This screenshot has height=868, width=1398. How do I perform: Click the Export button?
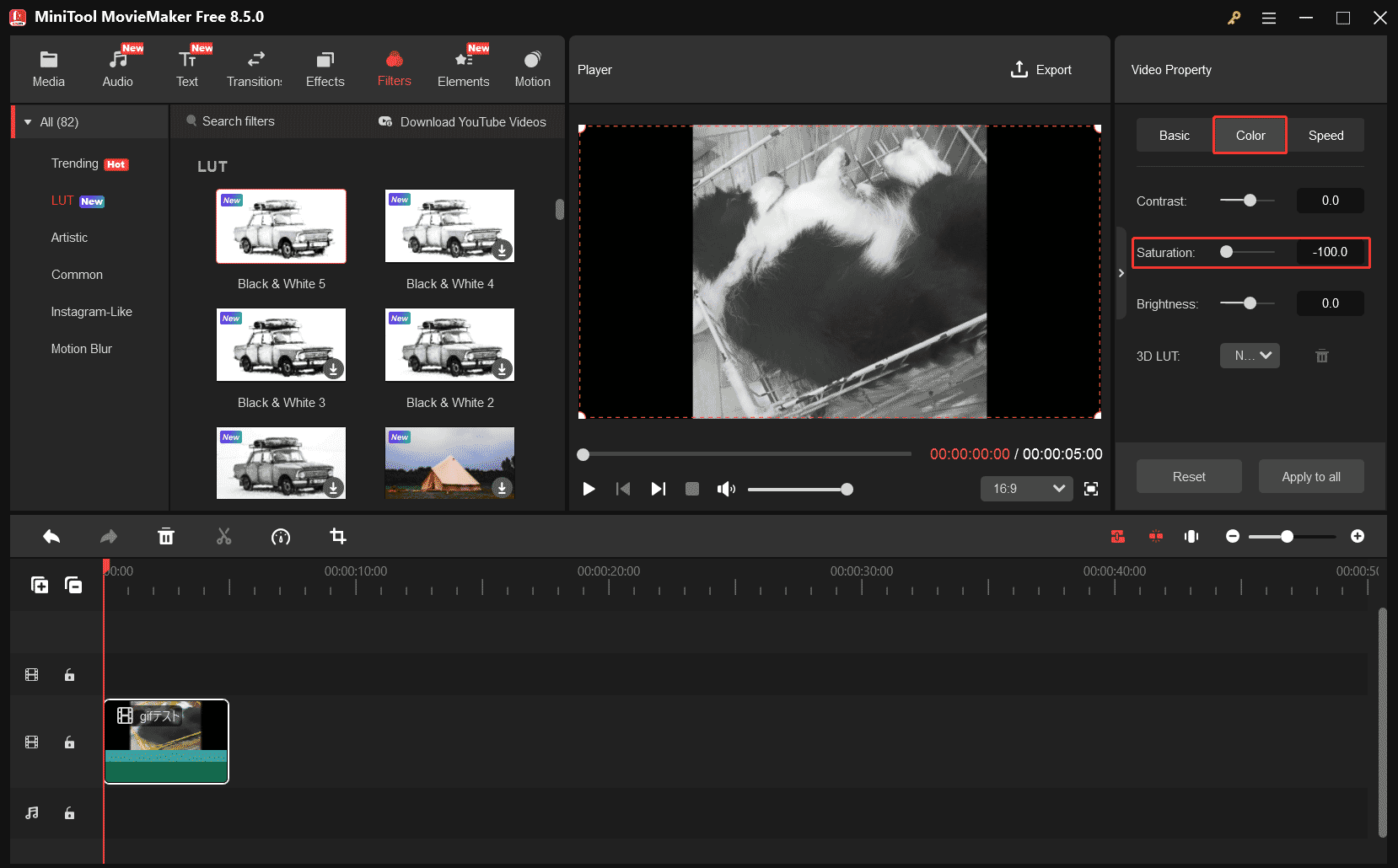pyautogui.click(x=1040, y=69)
